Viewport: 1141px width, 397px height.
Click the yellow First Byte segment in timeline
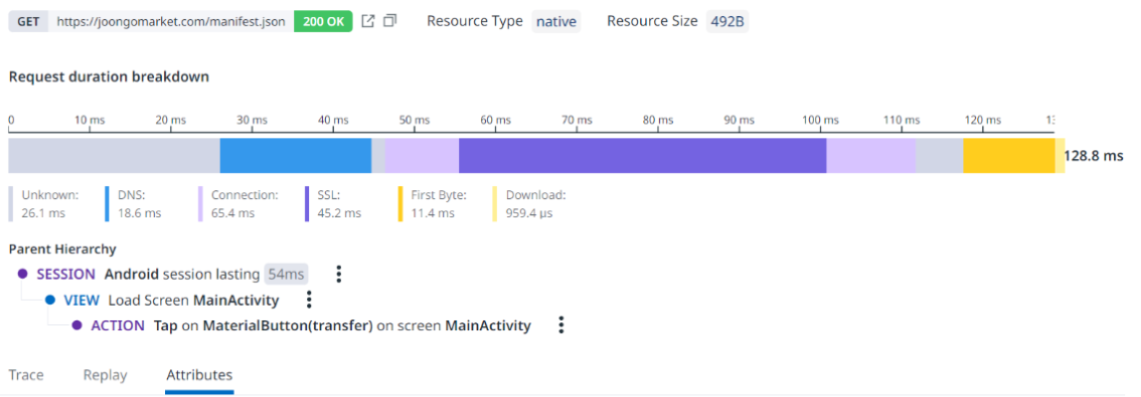point(1009,156)
